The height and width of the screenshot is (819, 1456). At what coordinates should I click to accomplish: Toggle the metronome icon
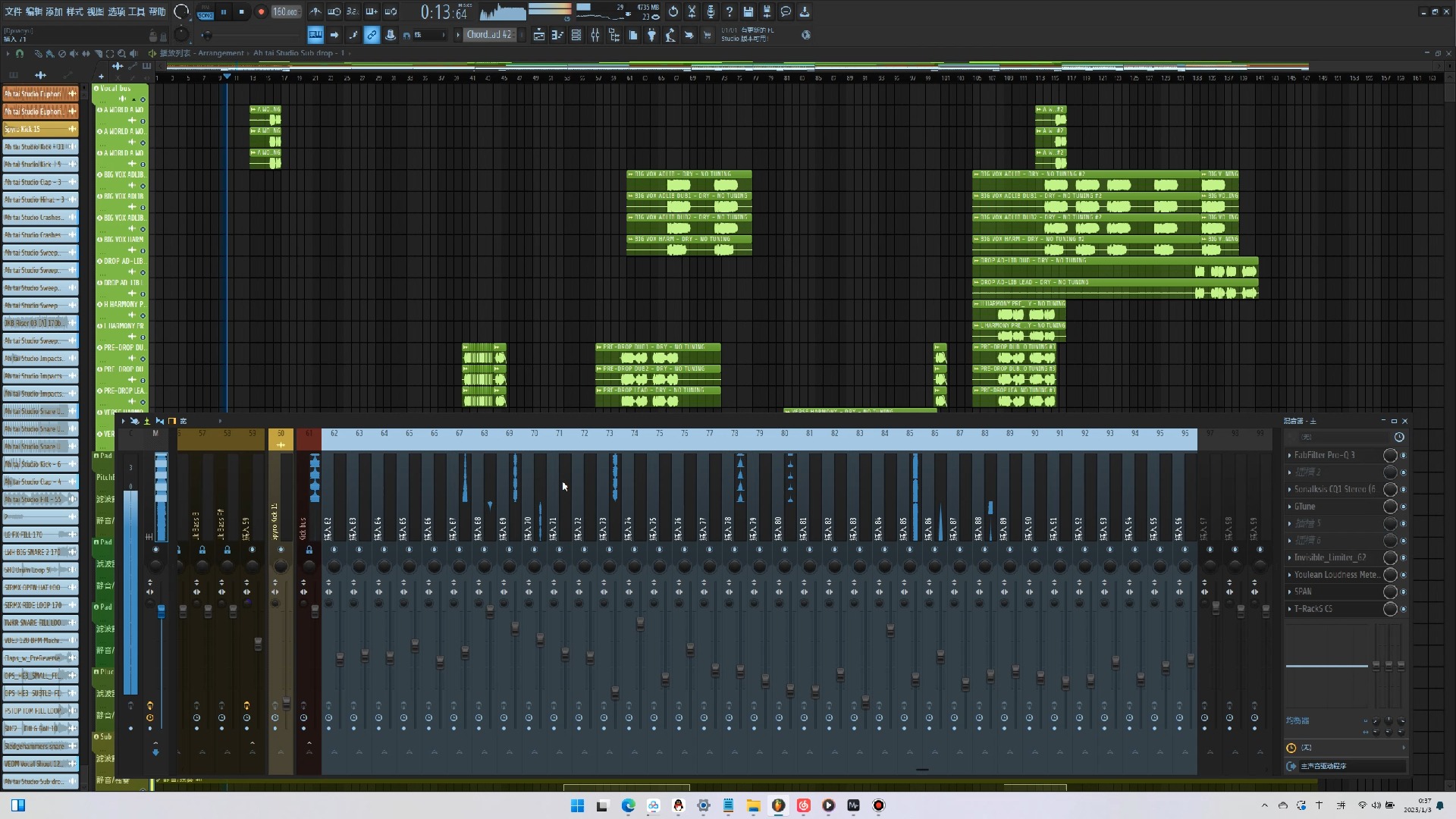click(x=315, y=11)
